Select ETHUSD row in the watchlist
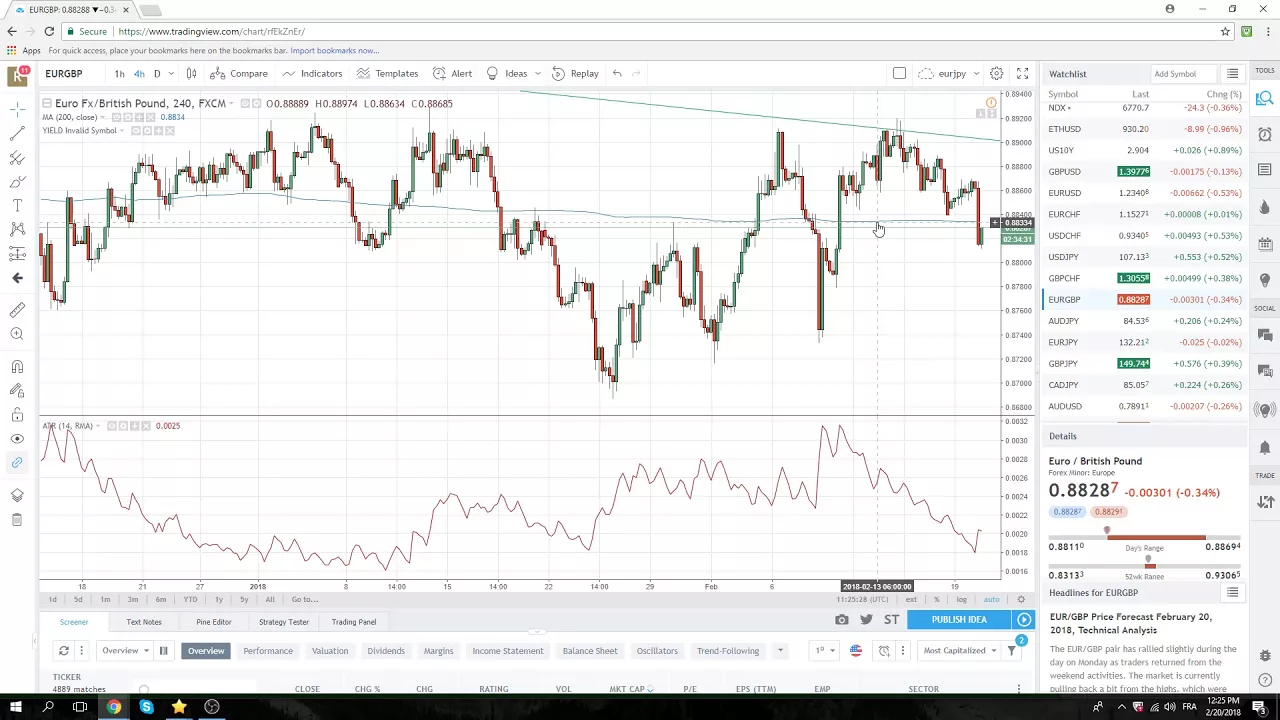Viewport: 1280px width, 720px height. pyautogui.click(x=1144, y=129)
